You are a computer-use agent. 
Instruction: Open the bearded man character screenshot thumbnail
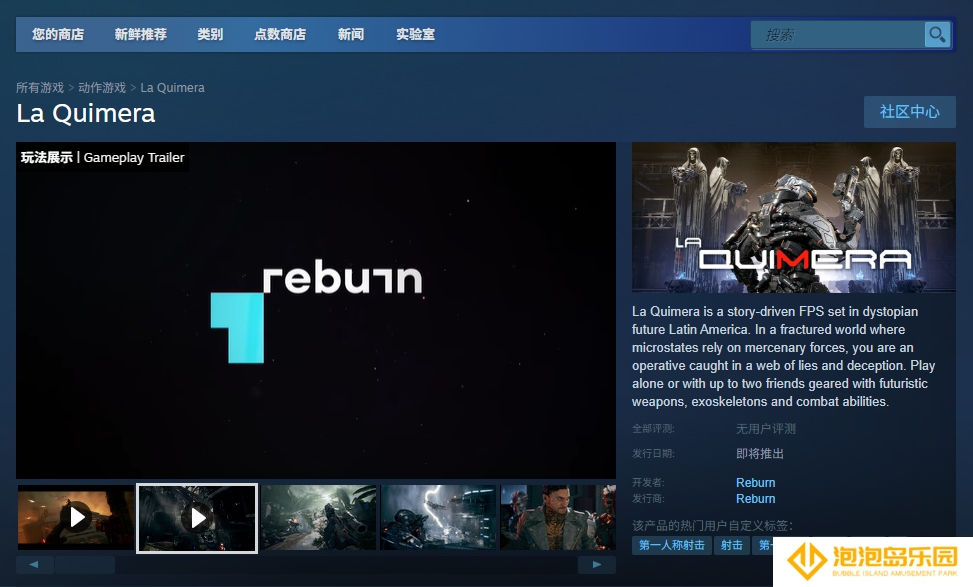point(558,518)
